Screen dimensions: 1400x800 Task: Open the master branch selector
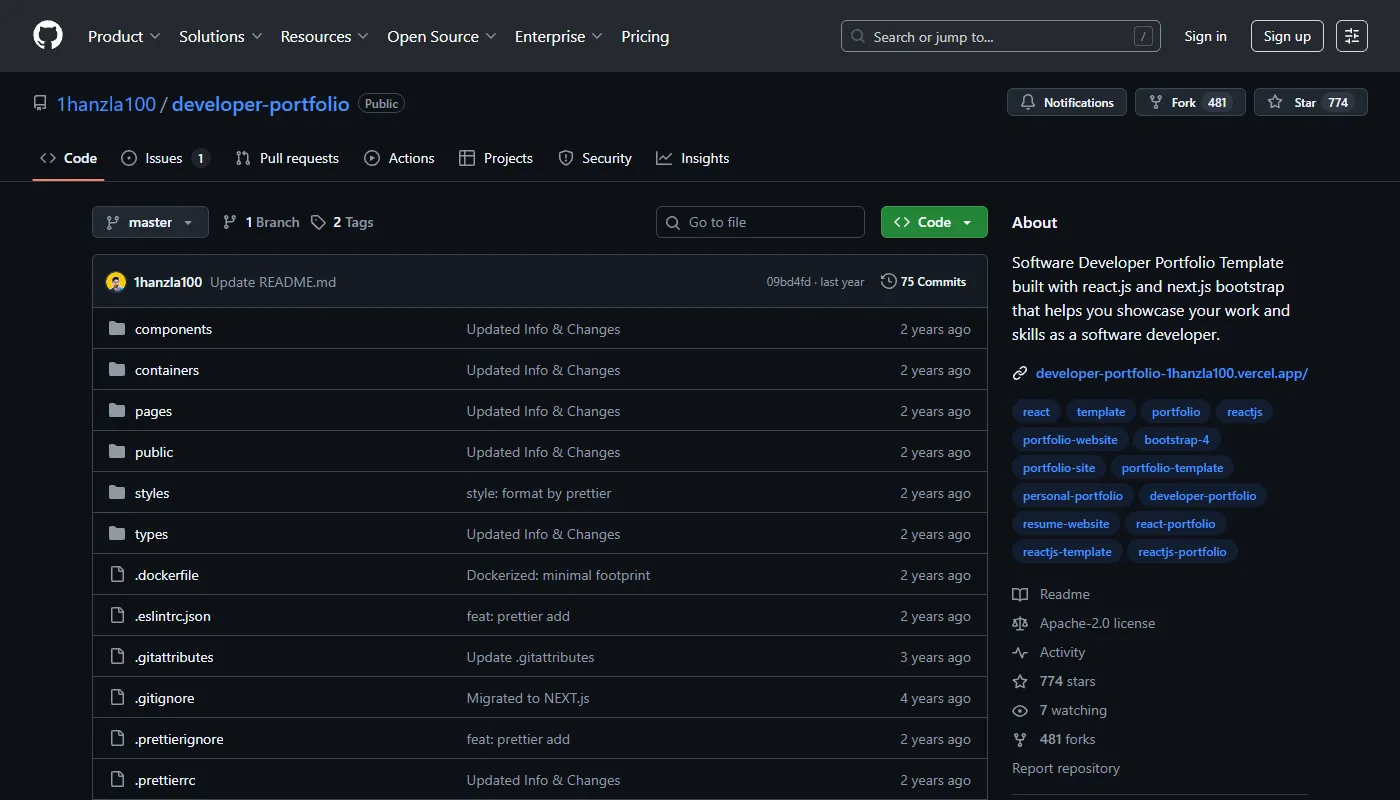(150, 222)
